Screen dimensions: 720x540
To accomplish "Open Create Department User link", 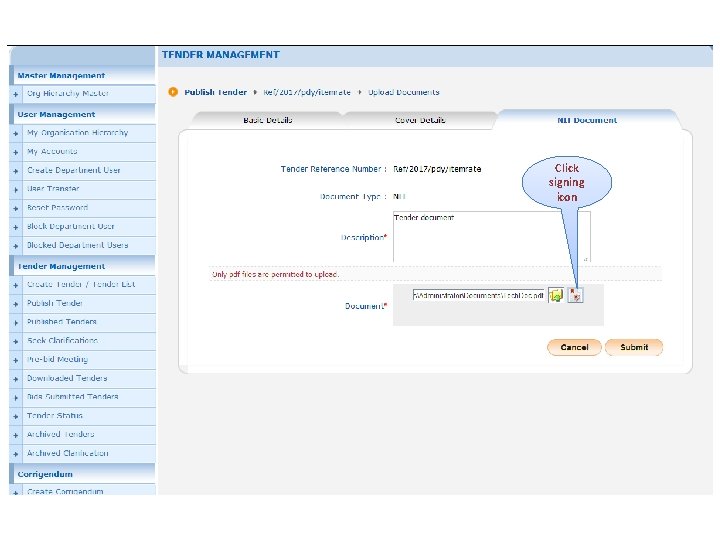I will pos(73,170).
